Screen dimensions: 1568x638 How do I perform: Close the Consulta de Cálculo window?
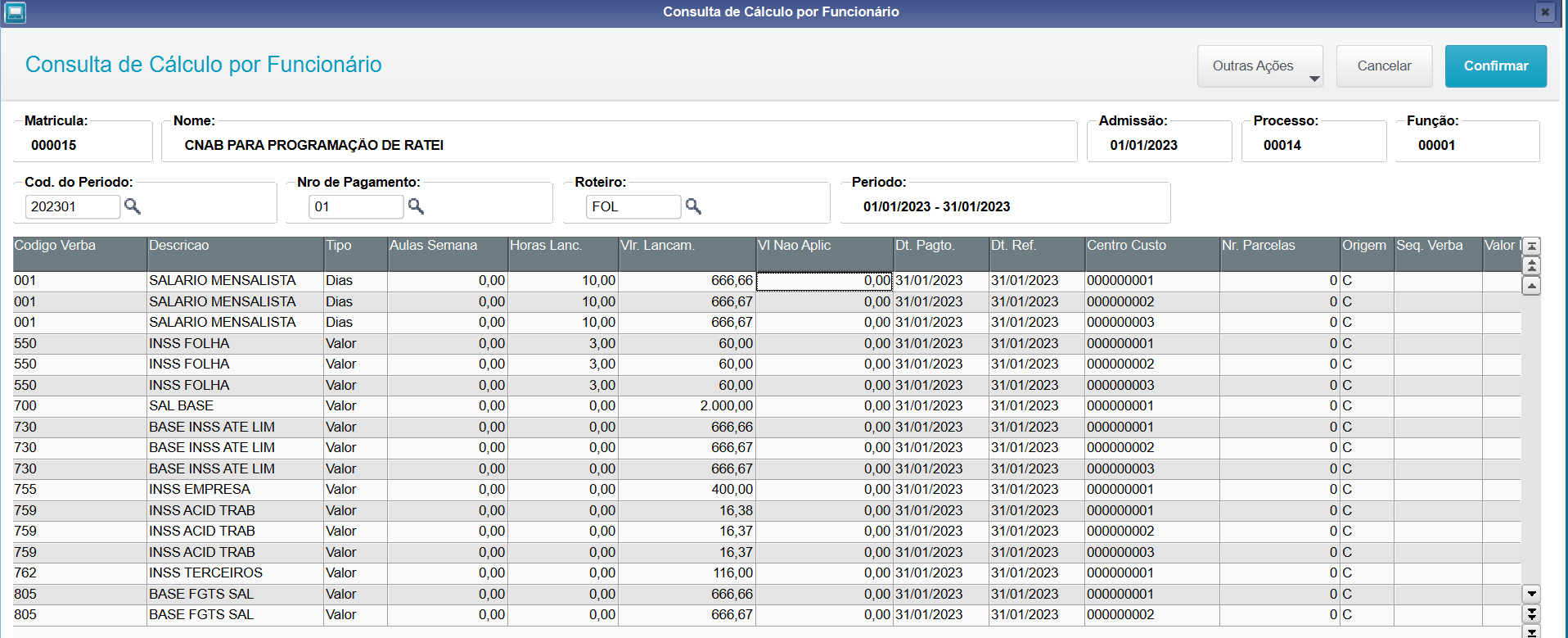tap(1544, 12)
